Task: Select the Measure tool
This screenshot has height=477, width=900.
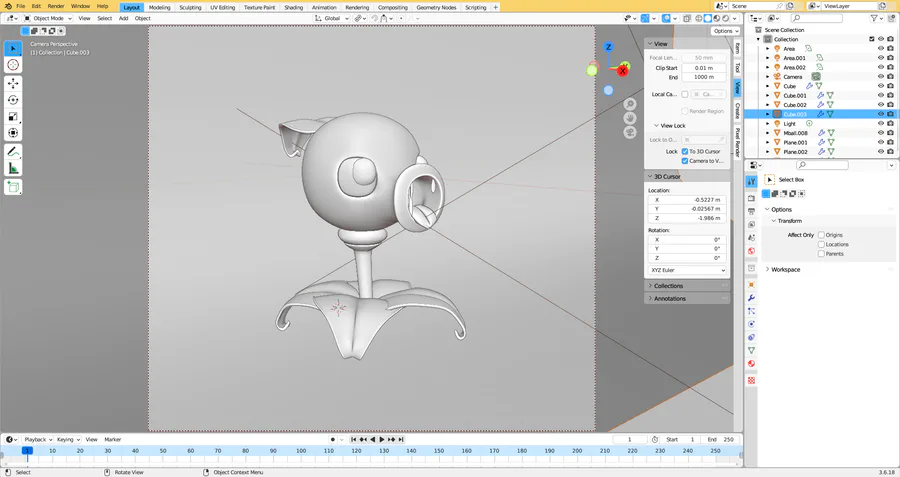Action: (x=13, y=168)
